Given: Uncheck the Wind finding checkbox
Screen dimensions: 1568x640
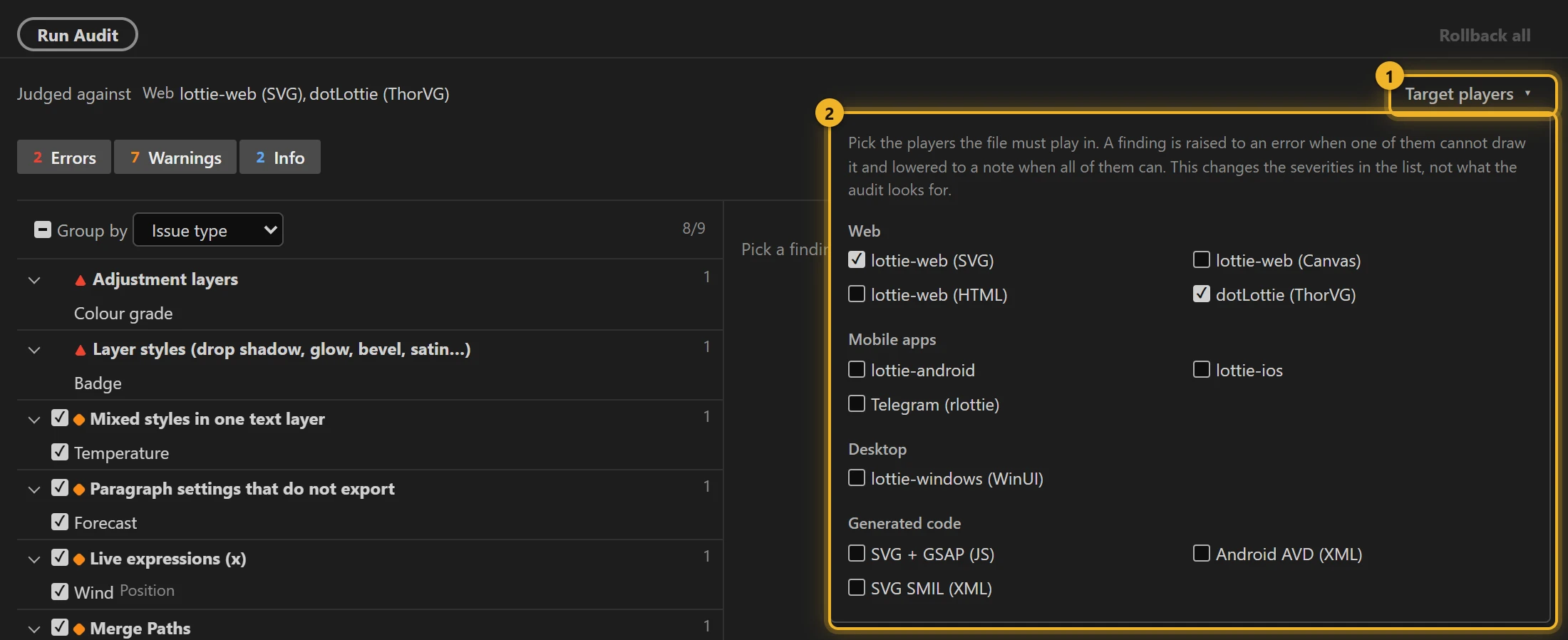Looking at the screenshot, I should pyautogui.click(x=60, y=592).
